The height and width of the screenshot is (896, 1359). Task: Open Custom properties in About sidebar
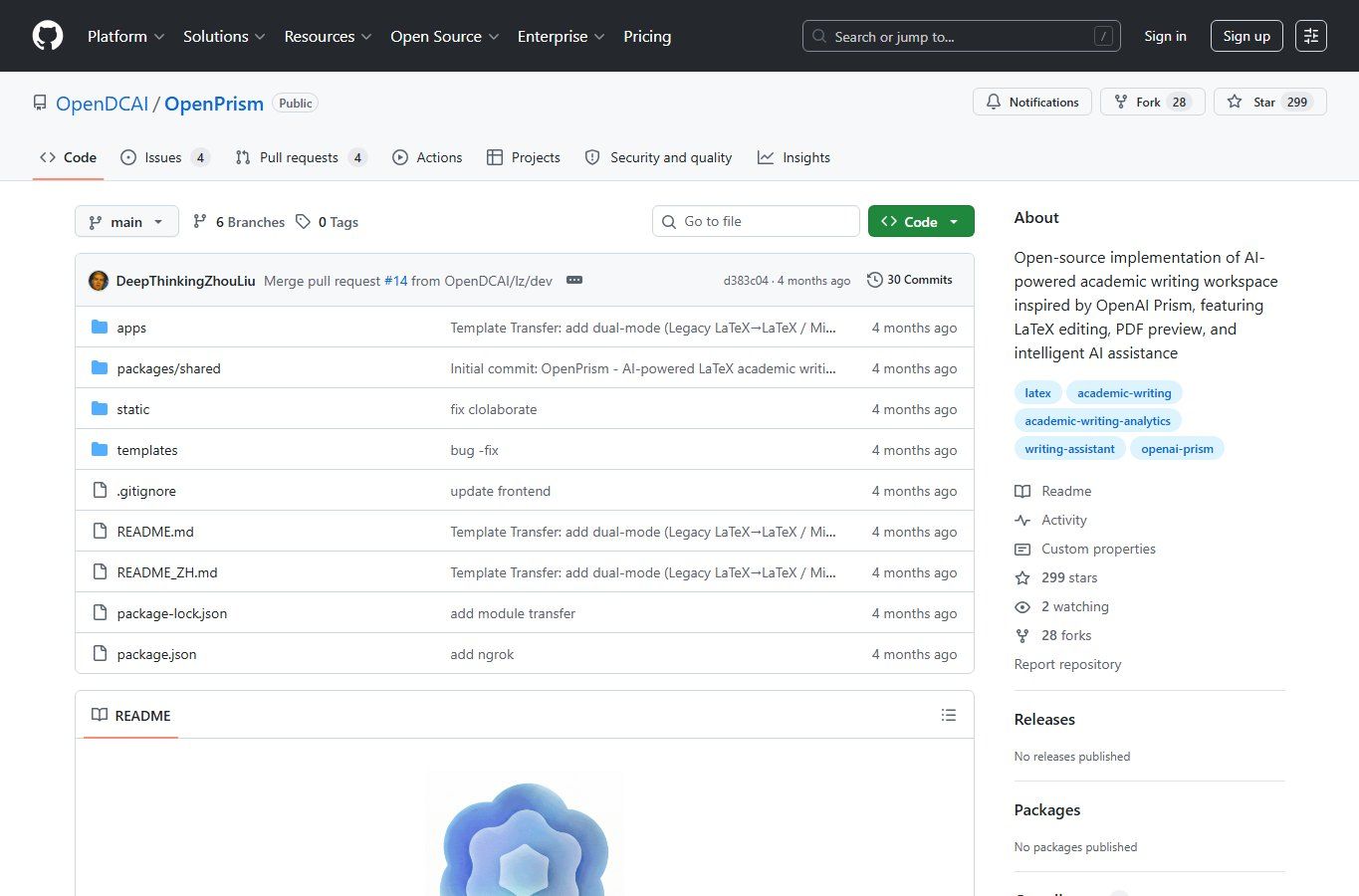click(1098, 549)
